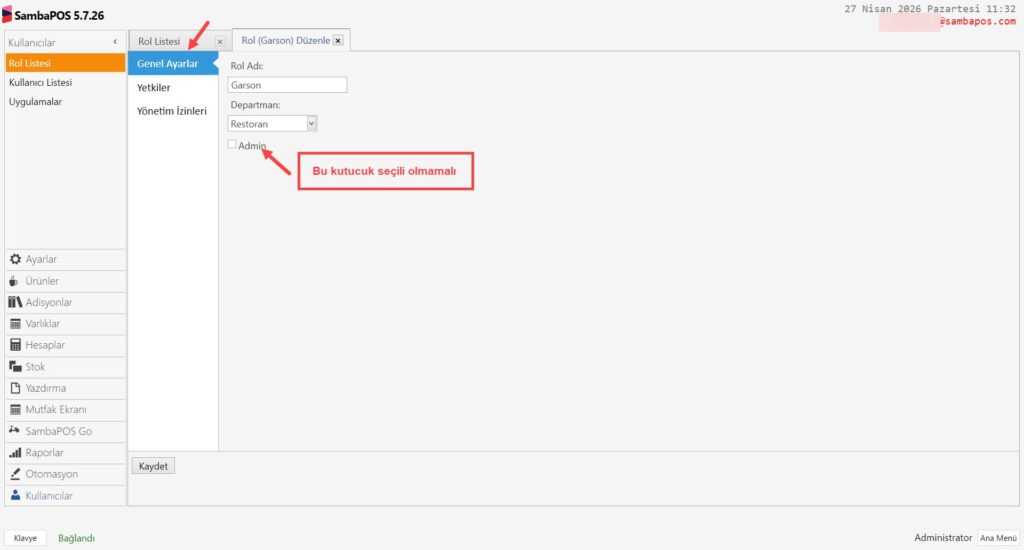
Task: Open the Yönetim İzinleri section
Action: coord(172,111)
